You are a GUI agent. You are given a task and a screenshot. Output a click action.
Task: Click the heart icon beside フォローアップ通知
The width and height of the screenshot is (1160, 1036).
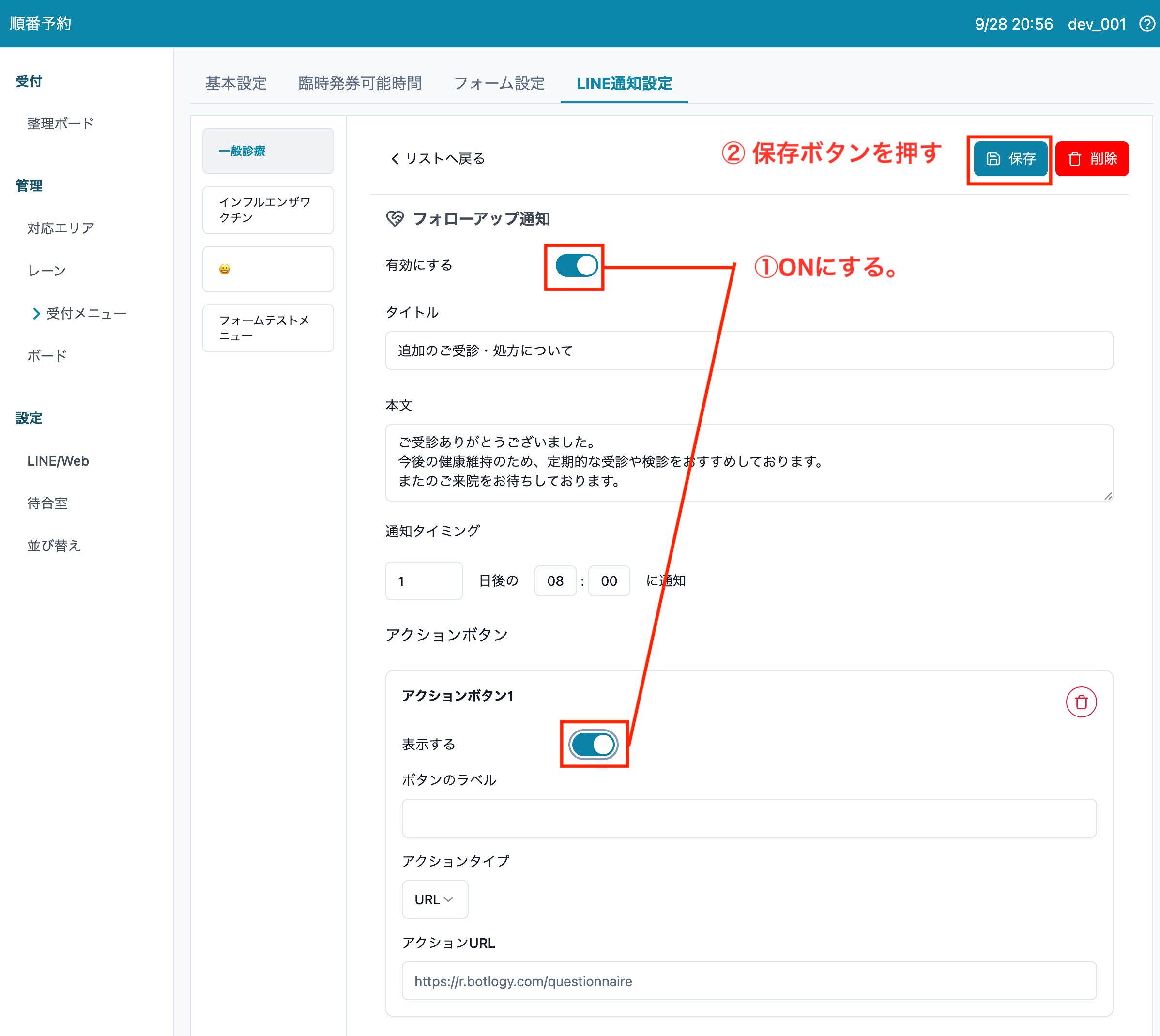tap(395, 219)
